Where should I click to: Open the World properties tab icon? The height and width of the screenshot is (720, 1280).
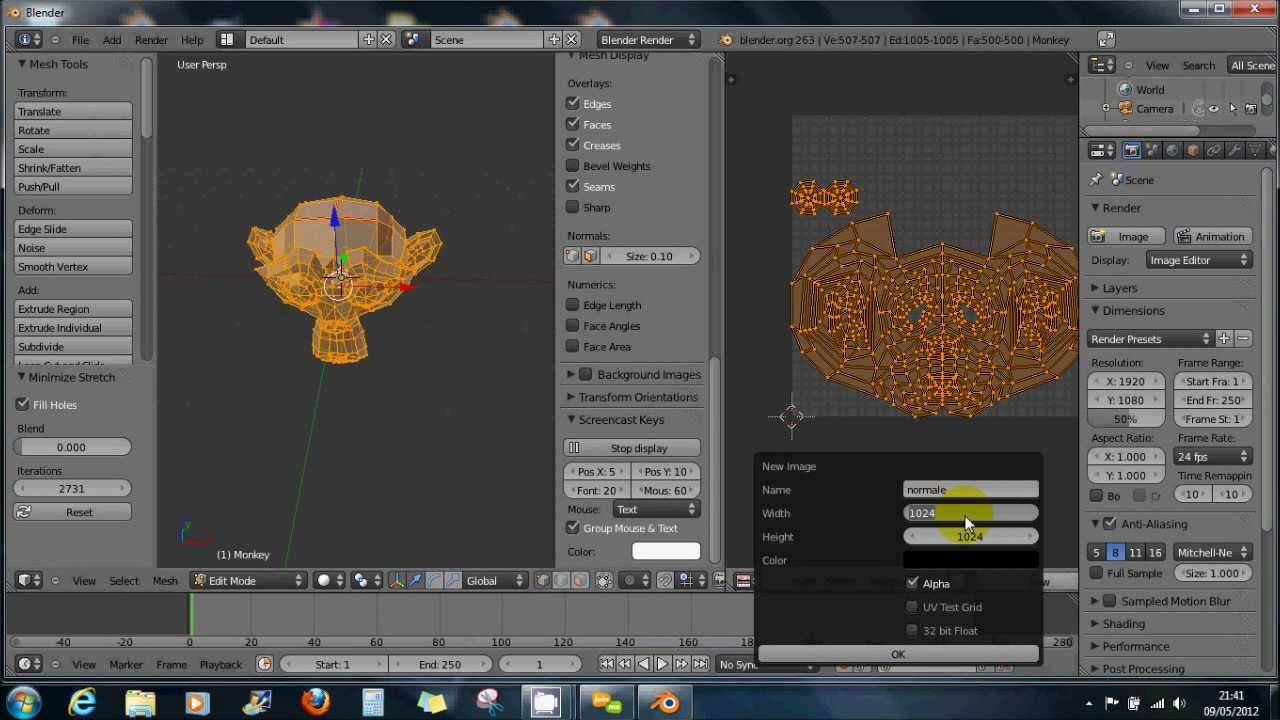pos(1172,151)
